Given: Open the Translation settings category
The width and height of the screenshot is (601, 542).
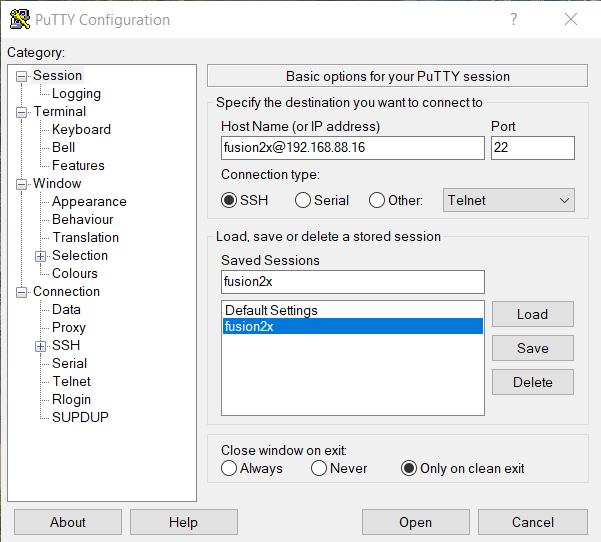Looking at the screenshot, I should point(85,238).
